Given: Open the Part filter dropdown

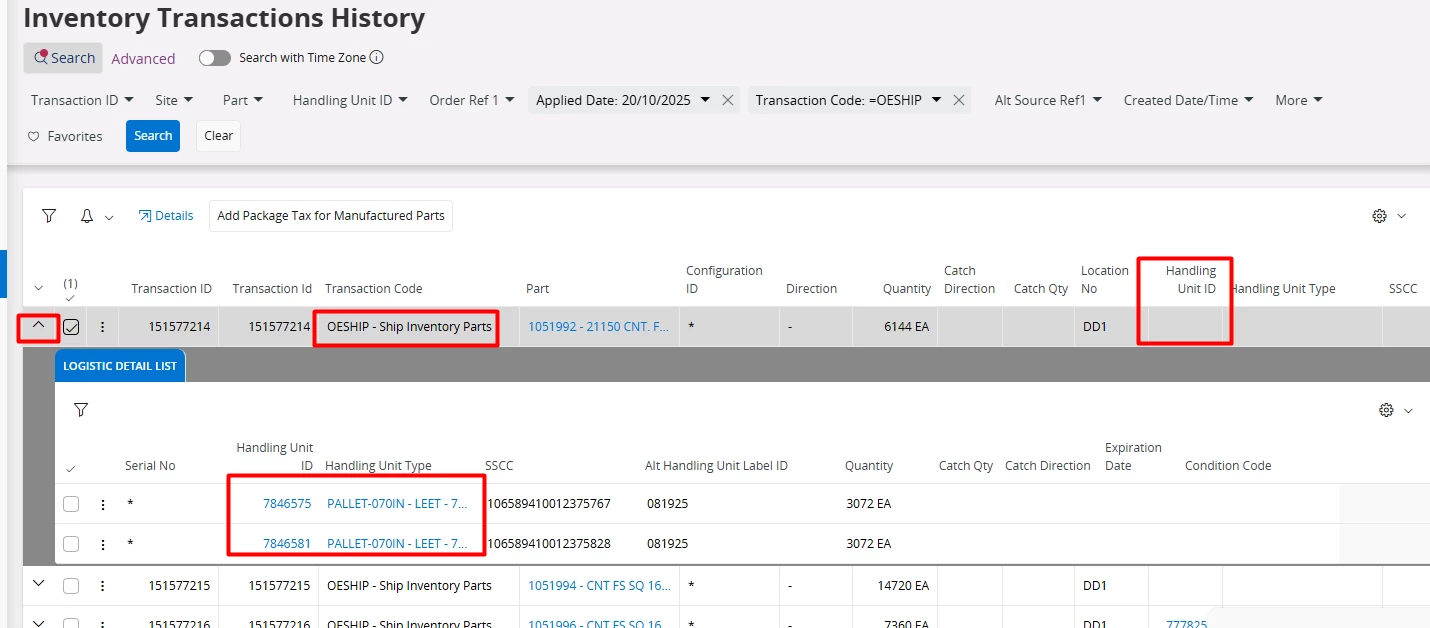Looking at the screenshot, I should click(x=242, y=100).
